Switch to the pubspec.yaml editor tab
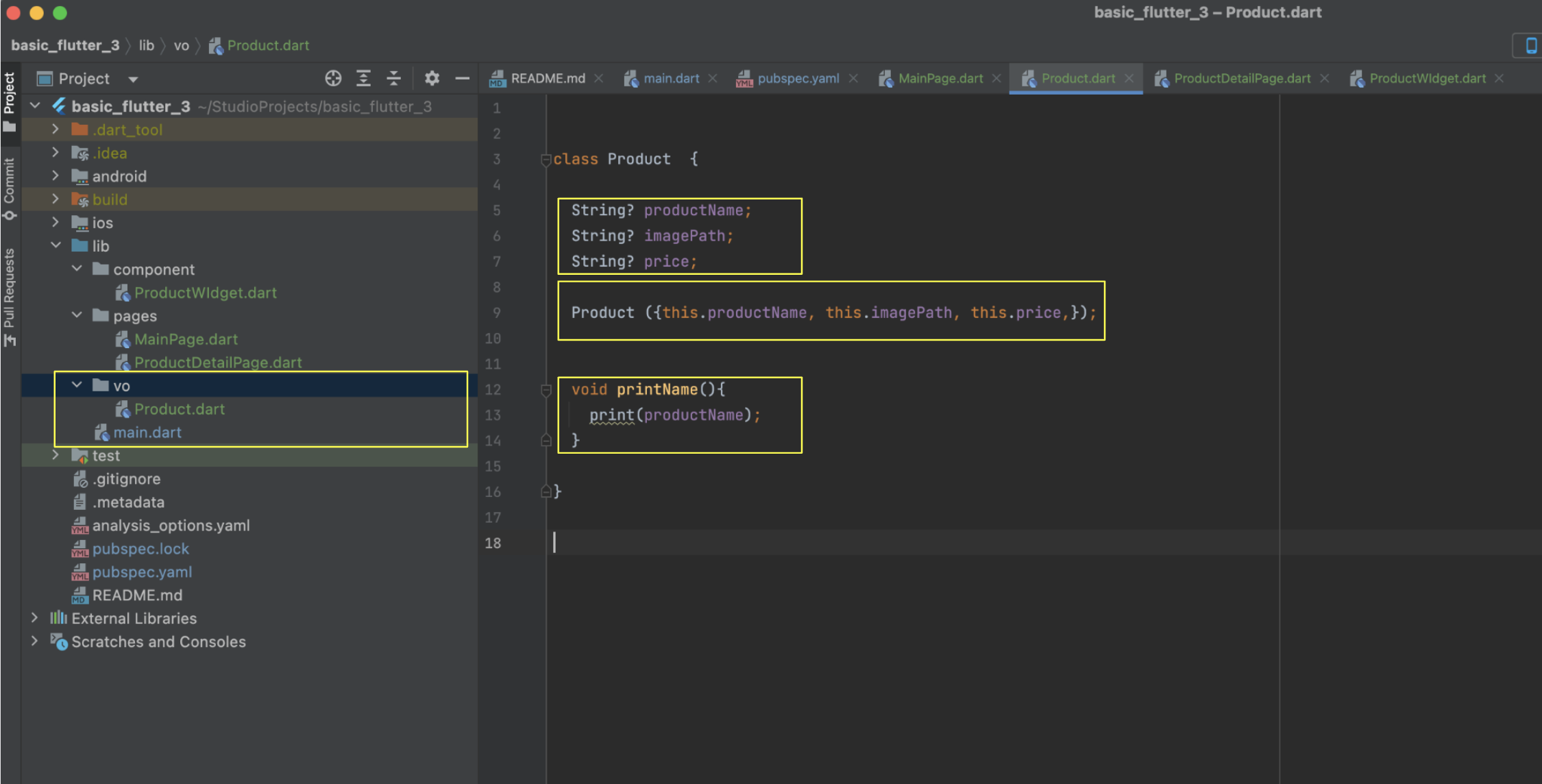This screenshot has height=784, width=1542. [x=797, y=78]
